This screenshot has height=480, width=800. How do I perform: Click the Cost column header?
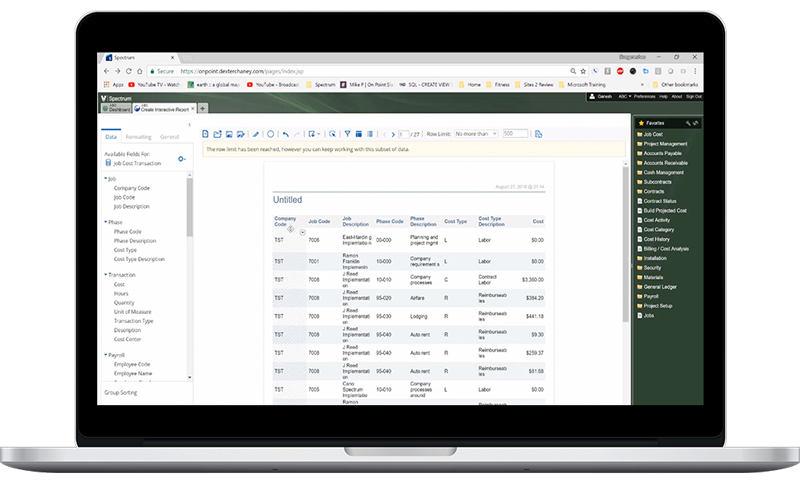tap(538, 221)
